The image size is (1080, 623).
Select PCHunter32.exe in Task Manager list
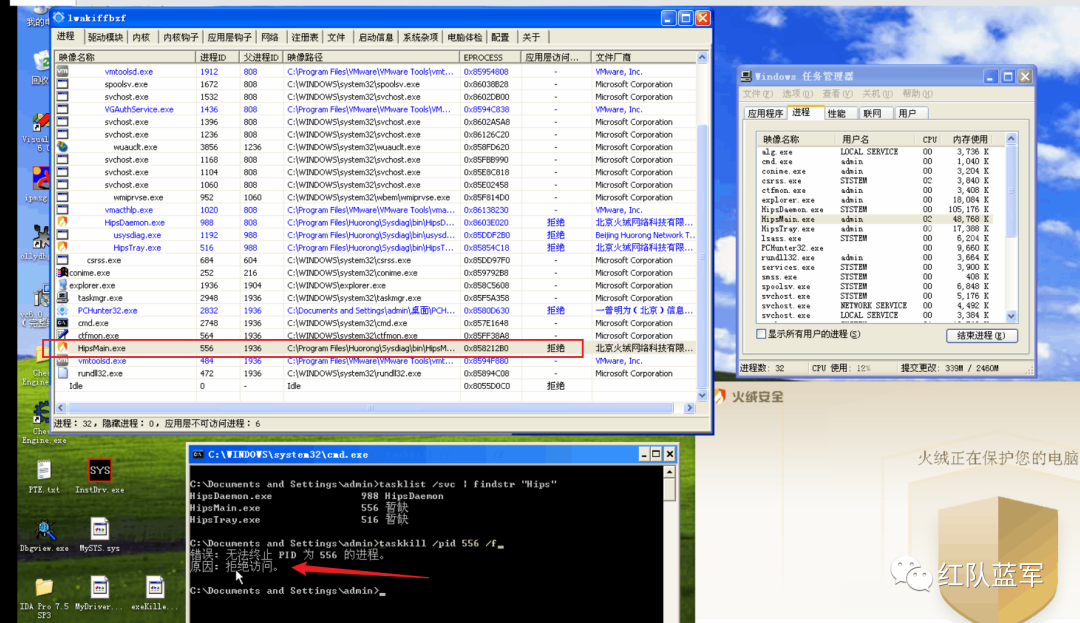880,248
